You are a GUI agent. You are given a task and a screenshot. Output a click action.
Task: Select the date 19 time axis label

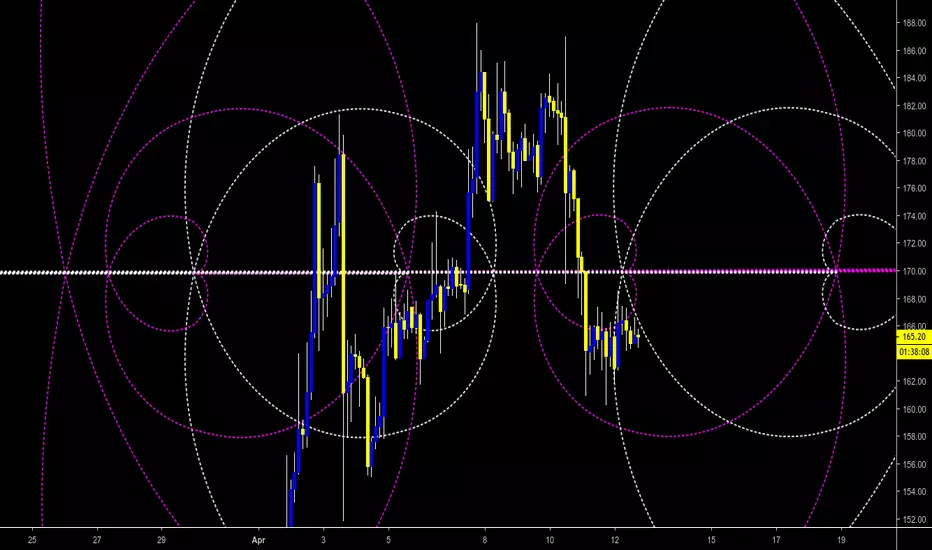[841, 540]
